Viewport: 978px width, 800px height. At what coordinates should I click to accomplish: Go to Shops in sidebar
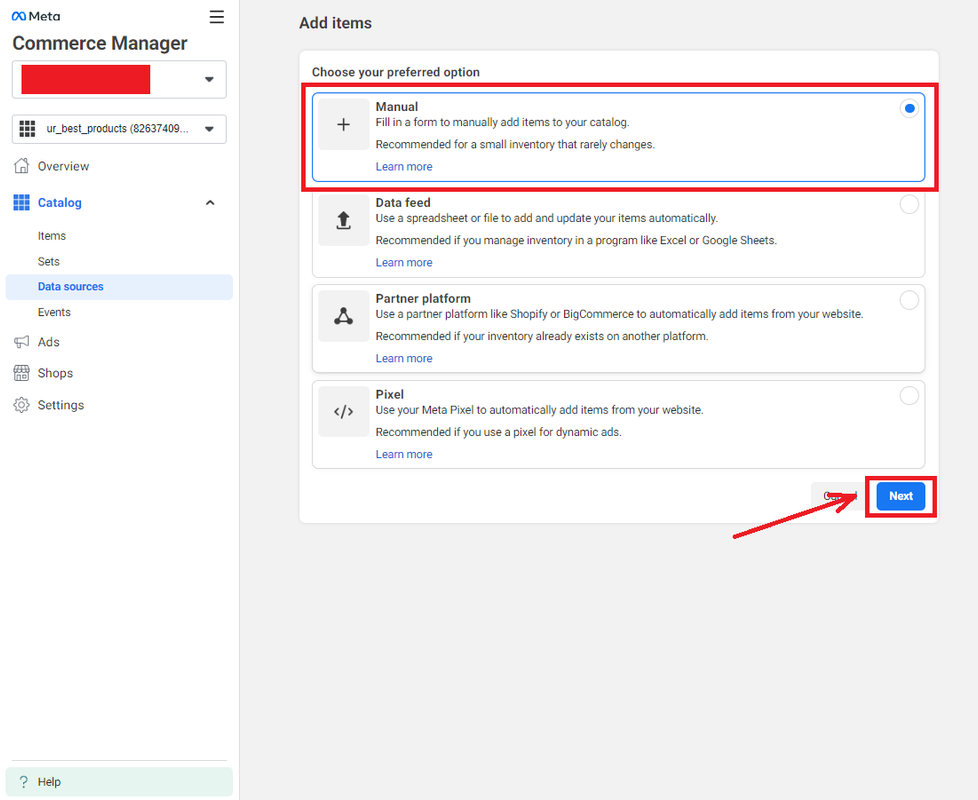coord(55,373)
